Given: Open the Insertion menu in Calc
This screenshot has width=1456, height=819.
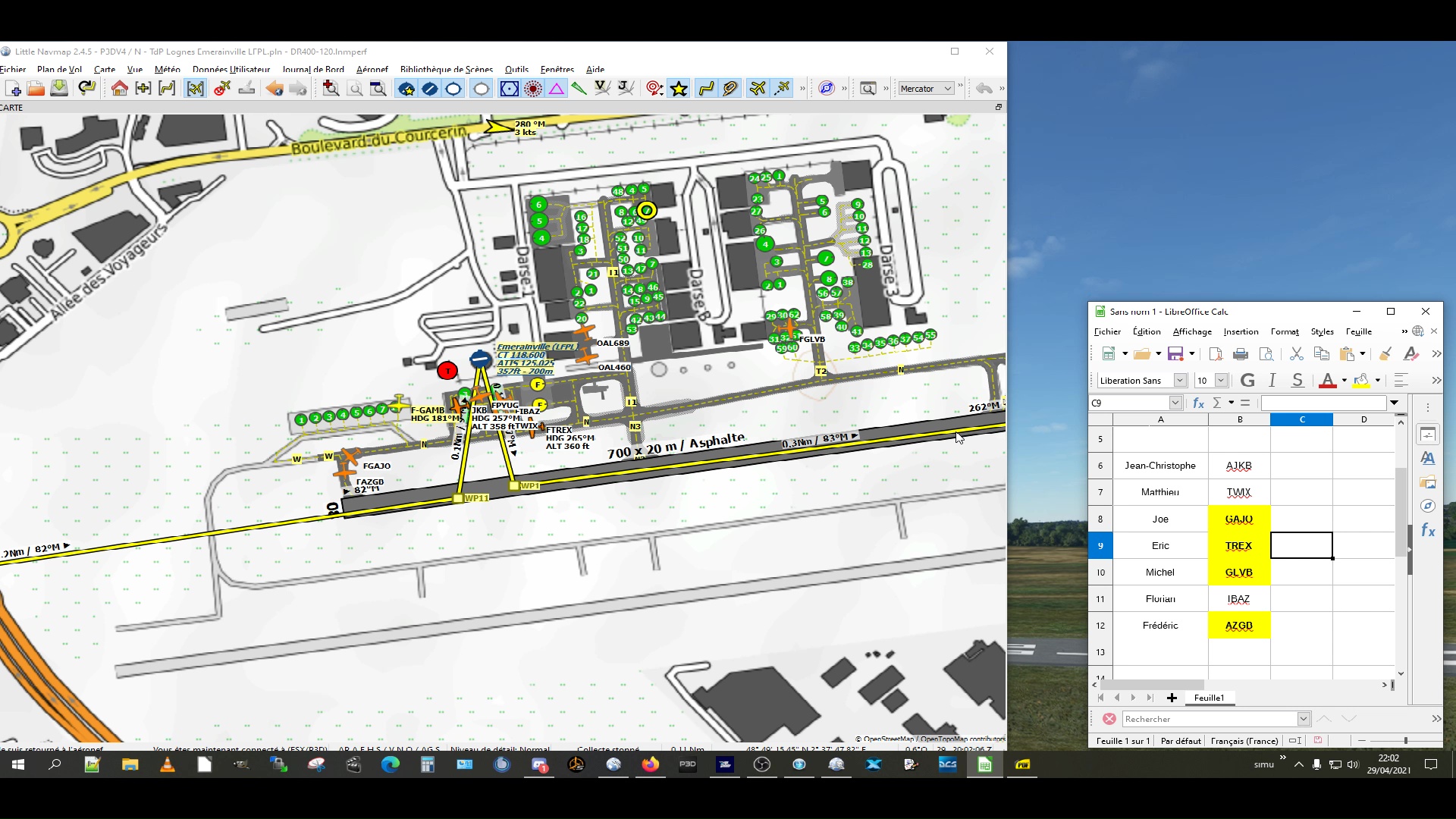Looking at the screenshot, I should point(1241,331).
